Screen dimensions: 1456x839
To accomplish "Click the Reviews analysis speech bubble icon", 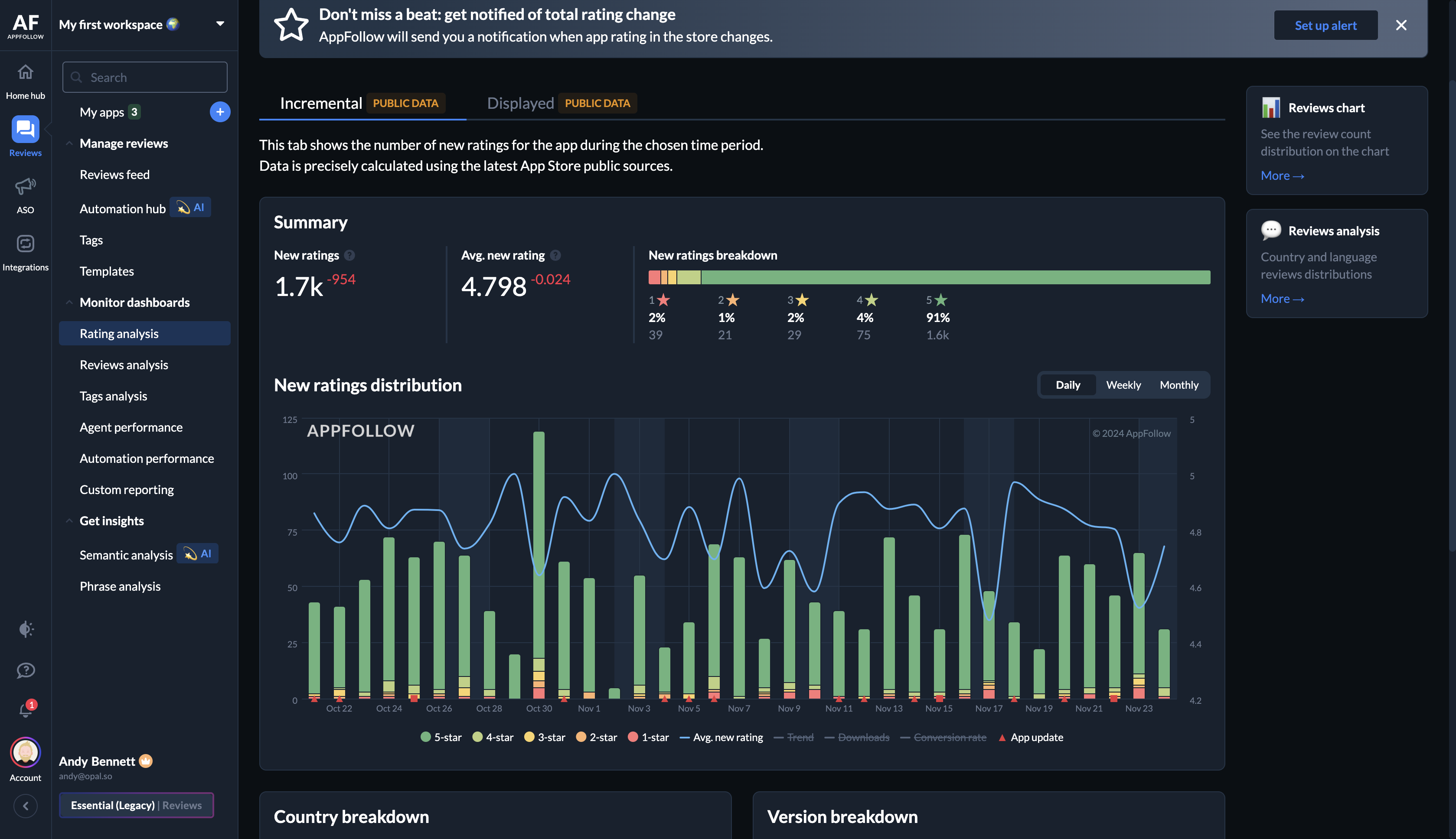I will coord(1270,231).
